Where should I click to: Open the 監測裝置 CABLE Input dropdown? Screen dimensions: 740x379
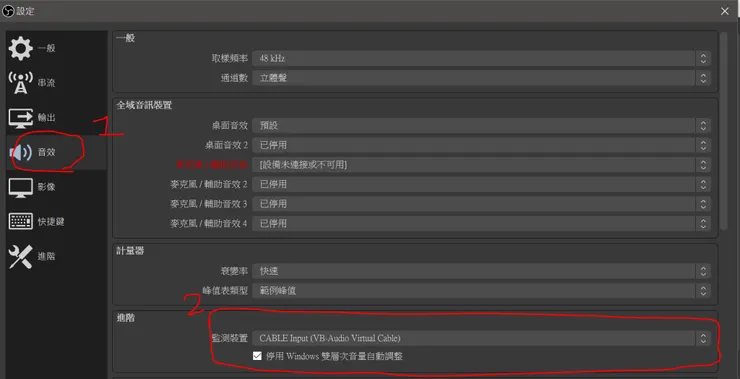pyautogui.click(x=481, y=338)
